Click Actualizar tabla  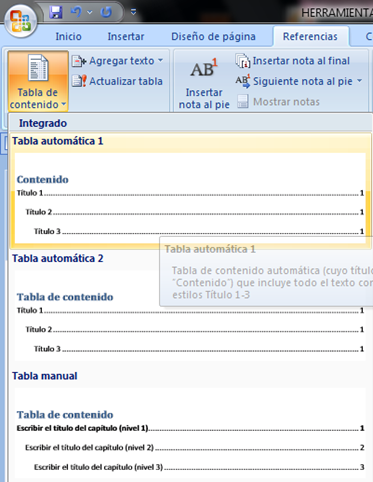coord(118,81)
